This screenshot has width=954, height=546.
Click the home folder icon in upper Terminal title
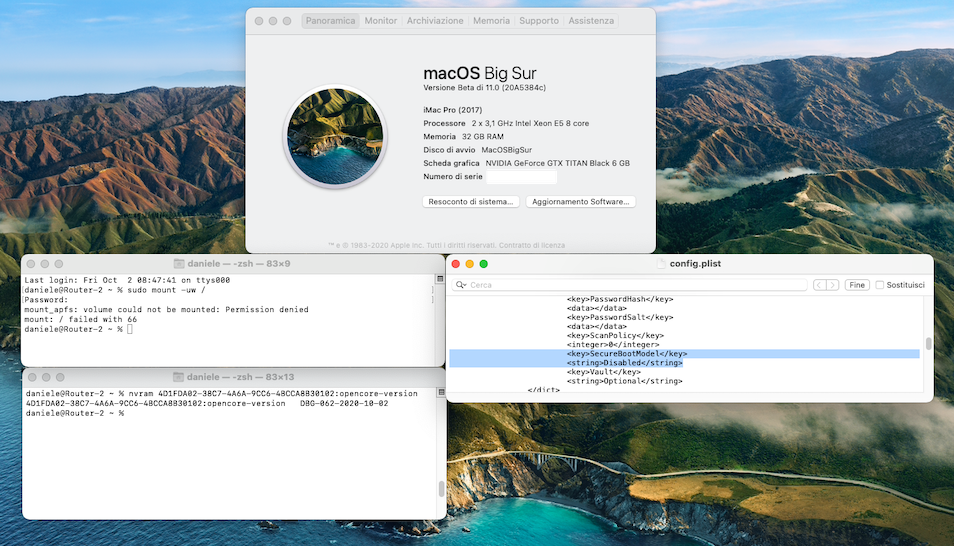tap(179, 264)
